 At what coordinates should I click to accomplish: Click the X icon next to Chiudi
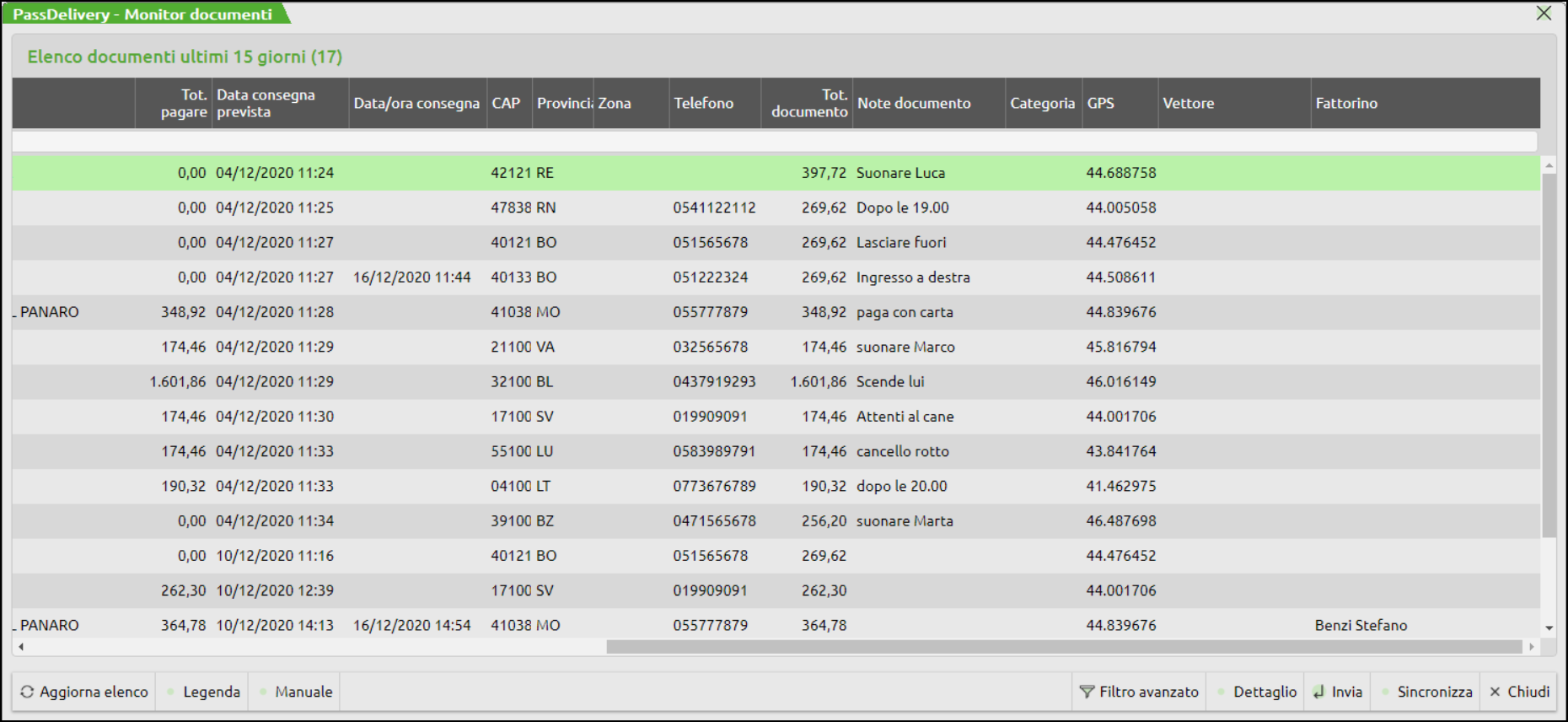1495,692
